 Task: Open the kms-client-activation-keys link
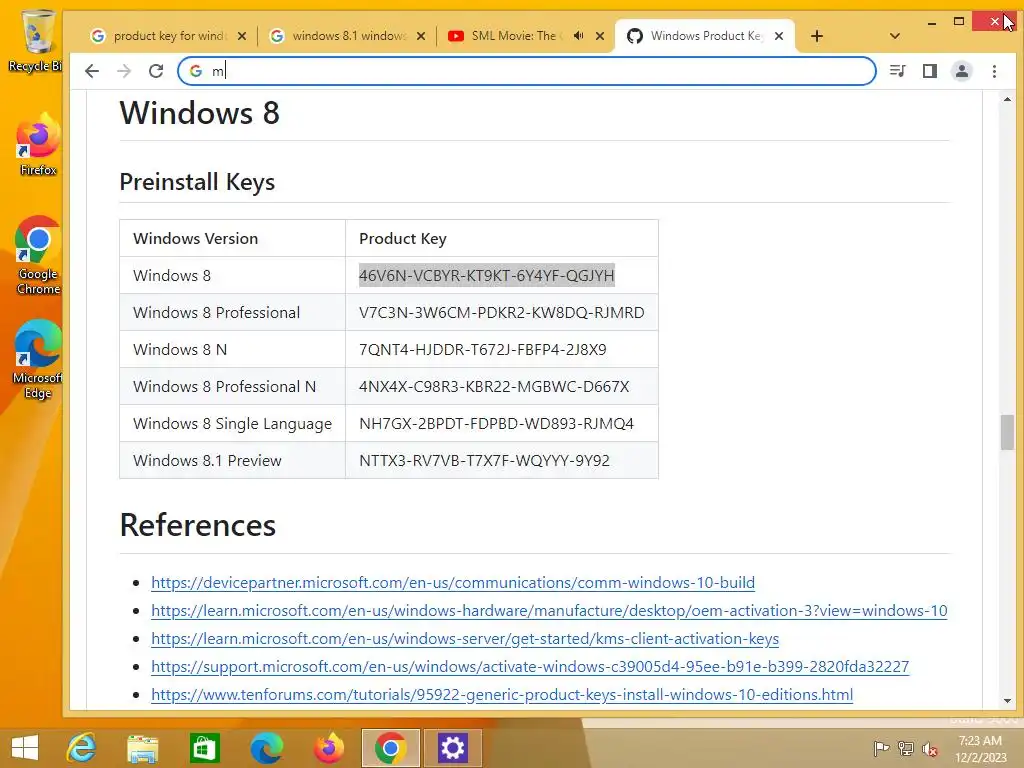coord(465,639)
